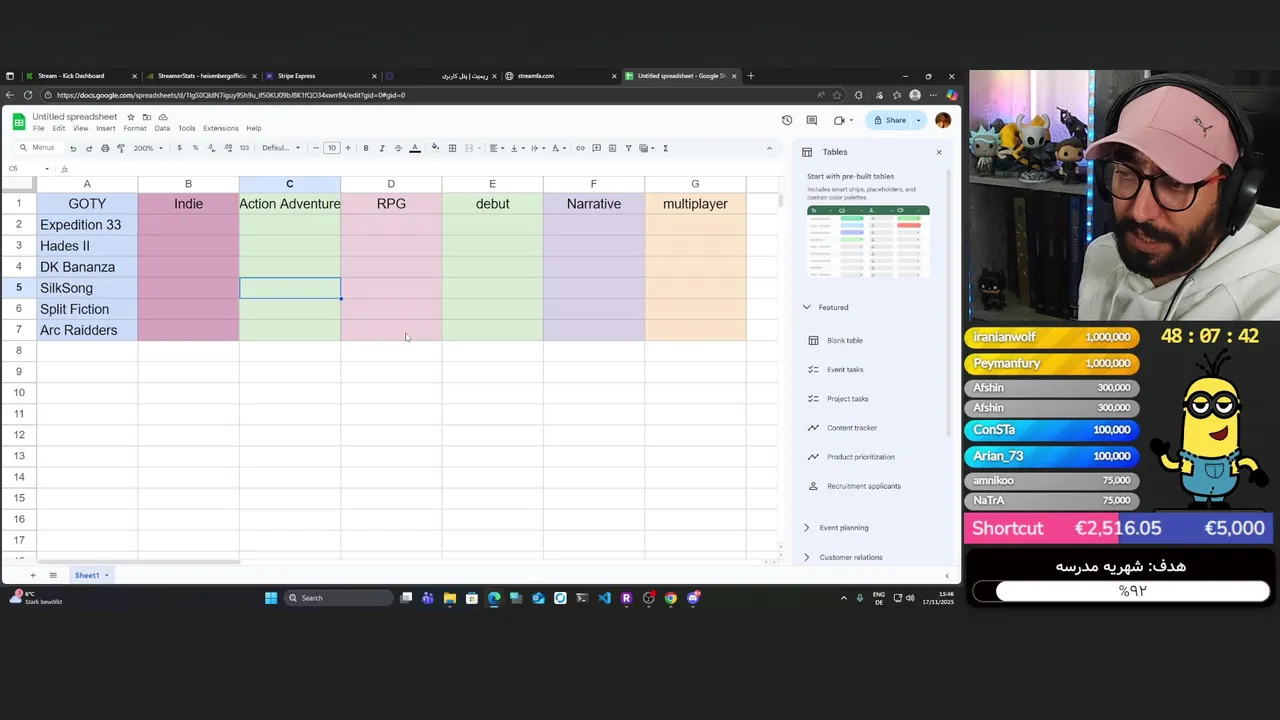1280x720 pixels.
Task: Click the Share button
Action: [890, 120]
